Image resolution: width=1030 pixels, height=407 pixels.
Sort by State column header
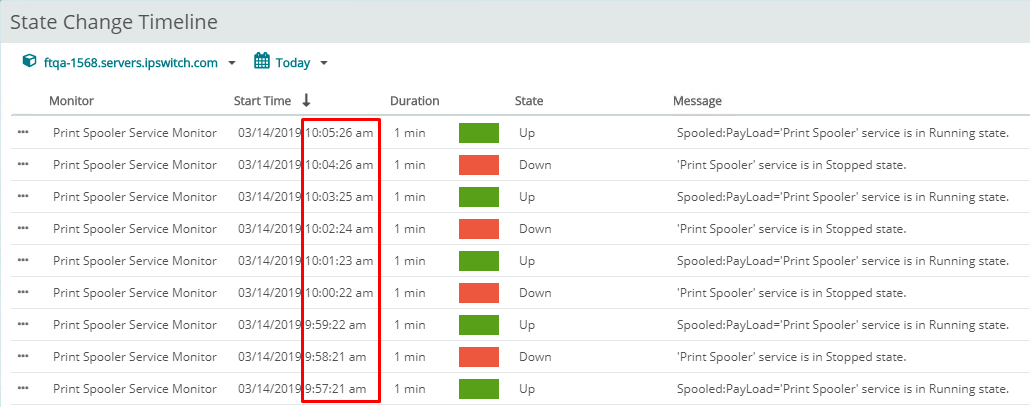529,101
